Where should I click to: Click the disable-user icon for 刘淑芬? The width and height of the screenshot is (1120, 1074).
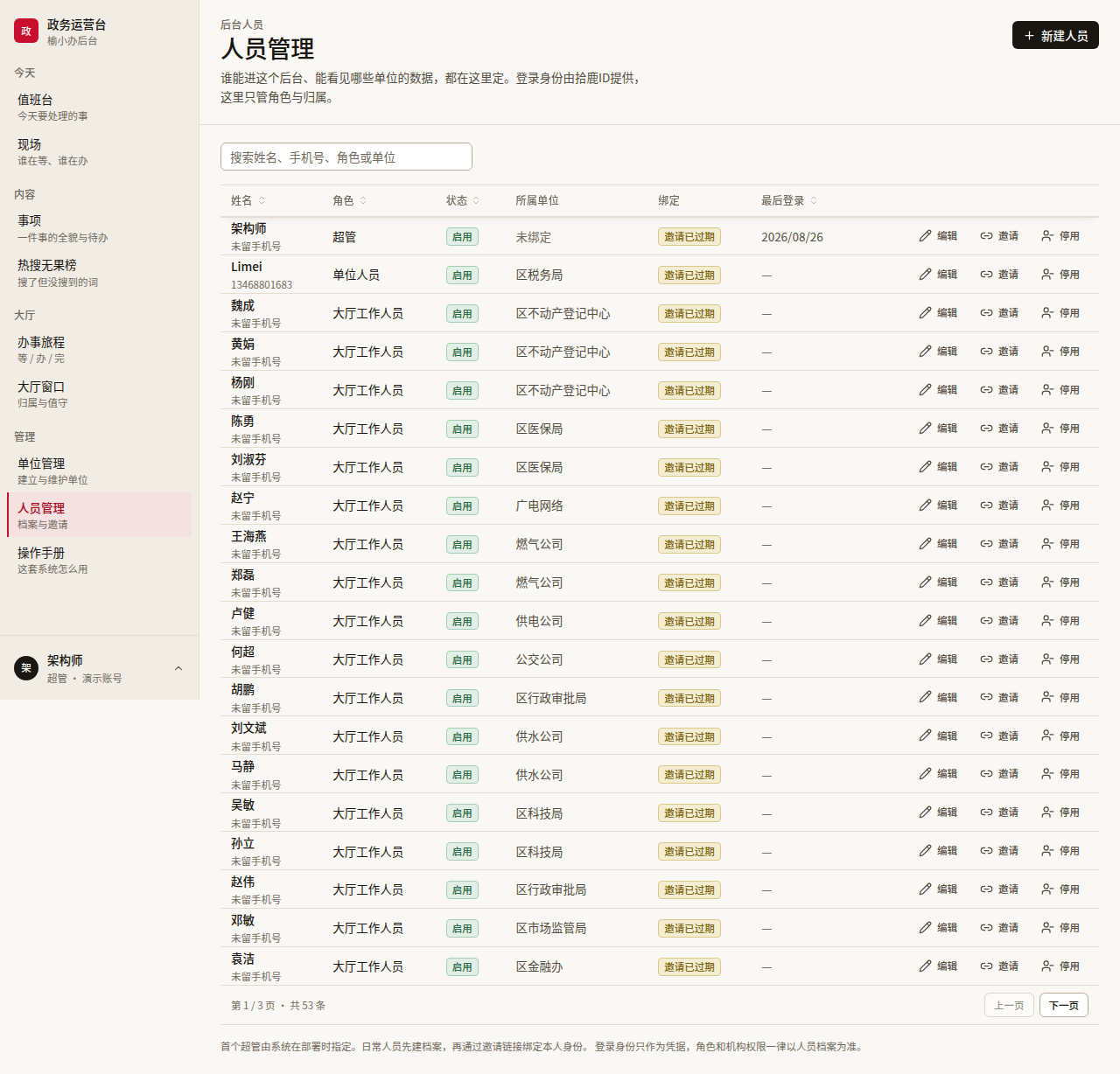click(1047, 467)
